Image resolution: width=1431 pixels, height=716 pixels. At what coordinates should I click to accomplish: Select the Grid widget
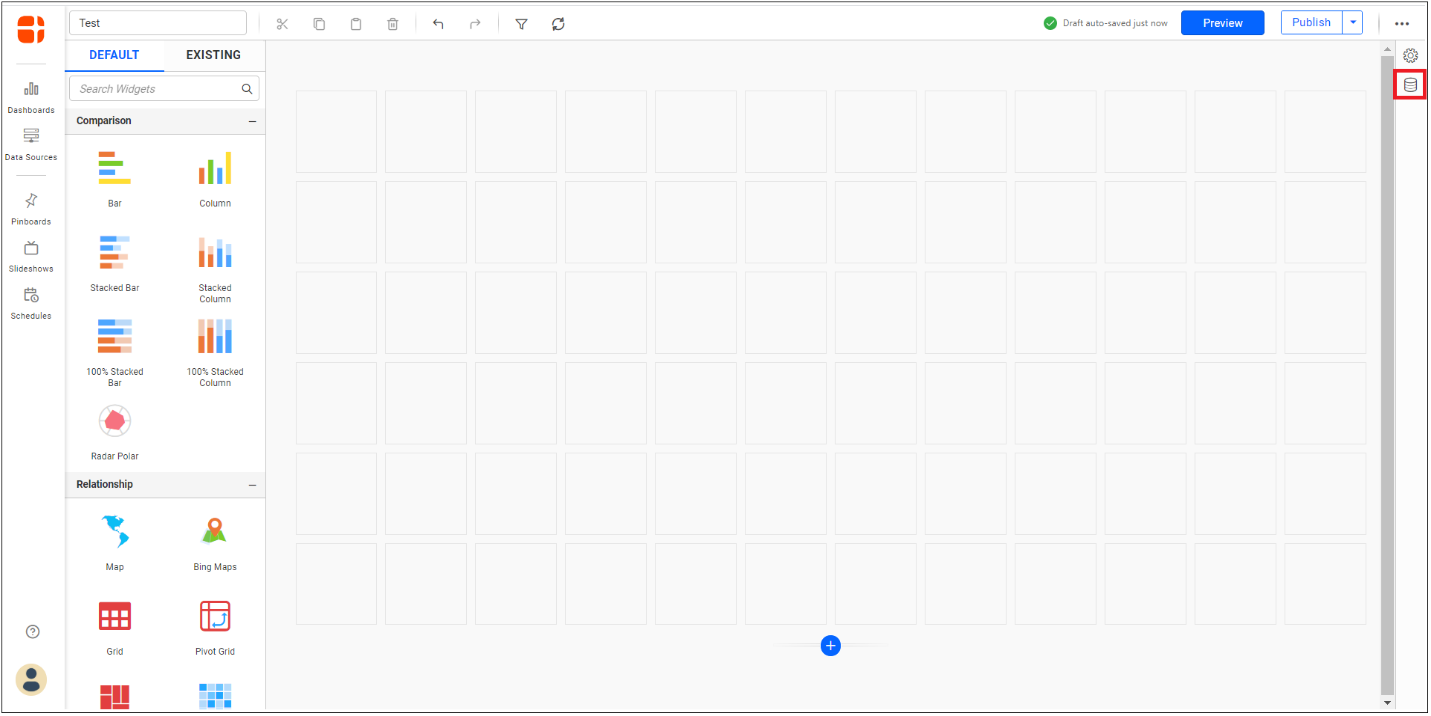pos(115,627)
